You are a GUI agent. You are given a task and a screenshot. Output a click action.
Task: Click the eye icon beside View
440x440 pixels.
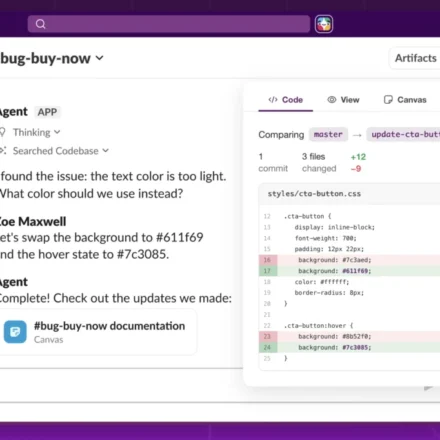[332, 100]
